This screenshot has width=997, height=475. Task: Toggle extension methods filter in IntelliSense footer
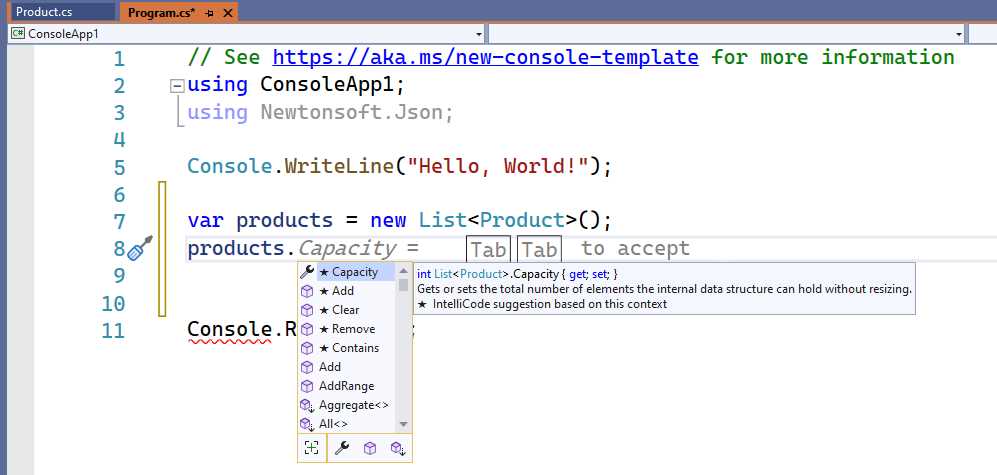click(x=399, y=449)
